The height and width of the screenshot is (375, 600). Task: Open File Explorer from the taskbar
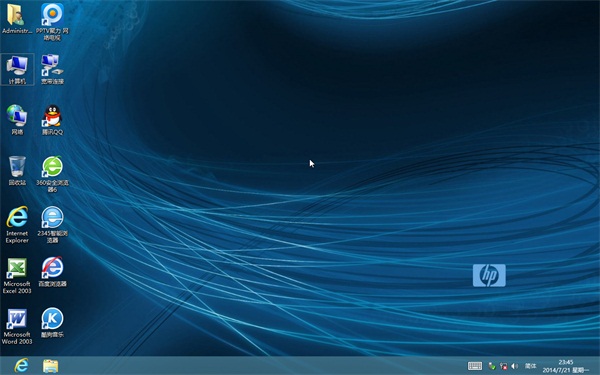(51, 366)
